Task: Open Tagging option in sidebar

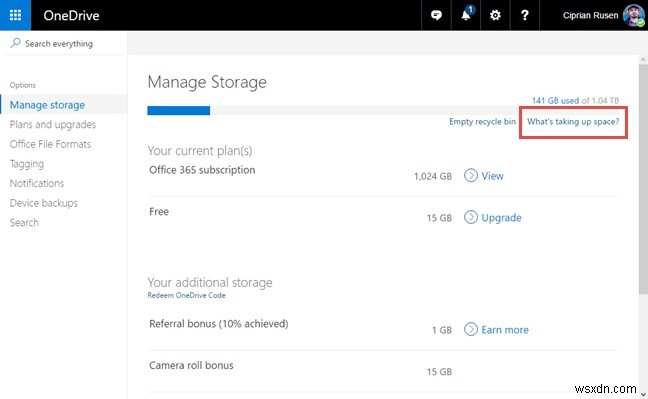Action: click(26, 164)
